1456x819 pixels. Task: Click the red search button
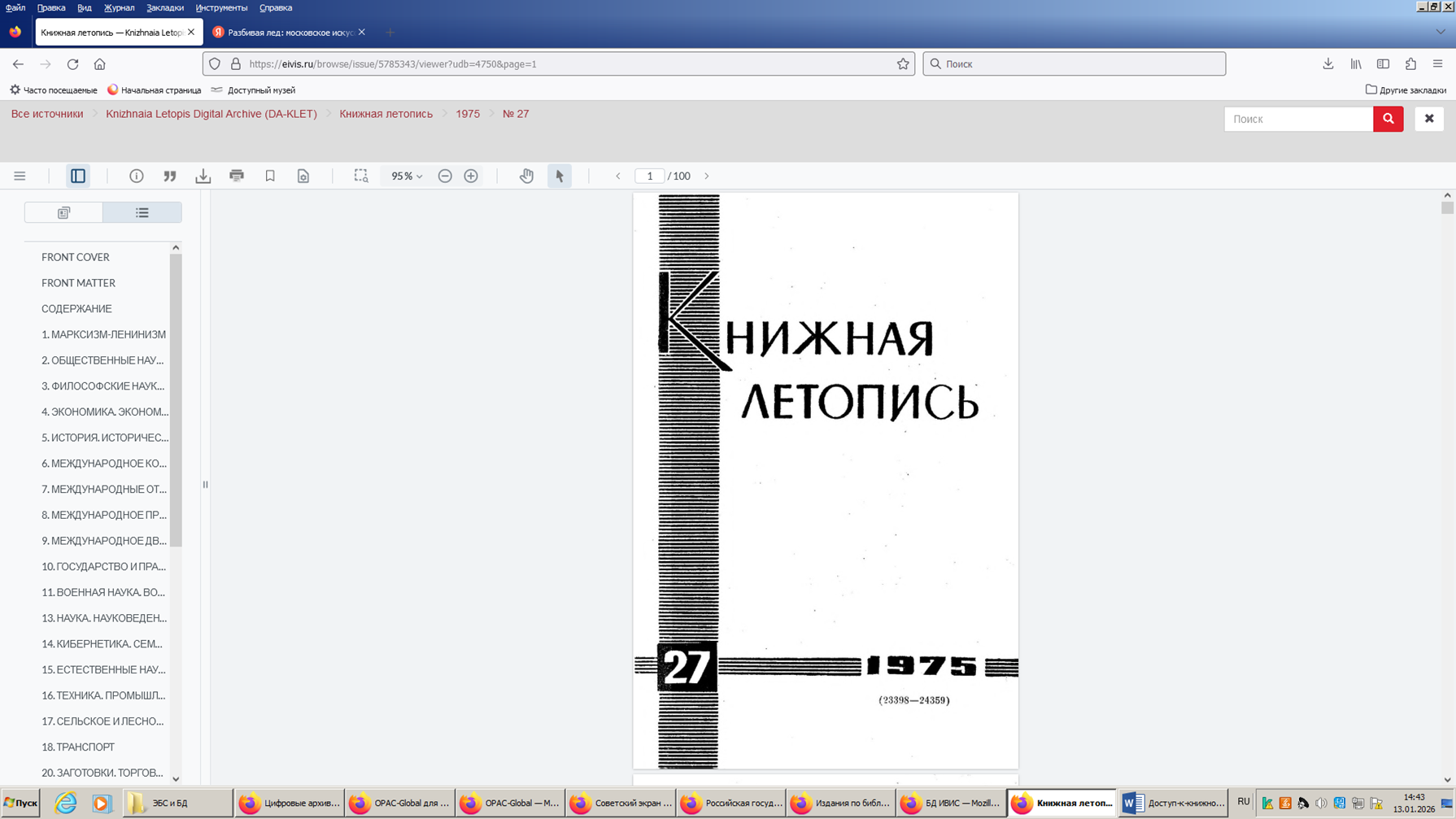coord(1388,119)
